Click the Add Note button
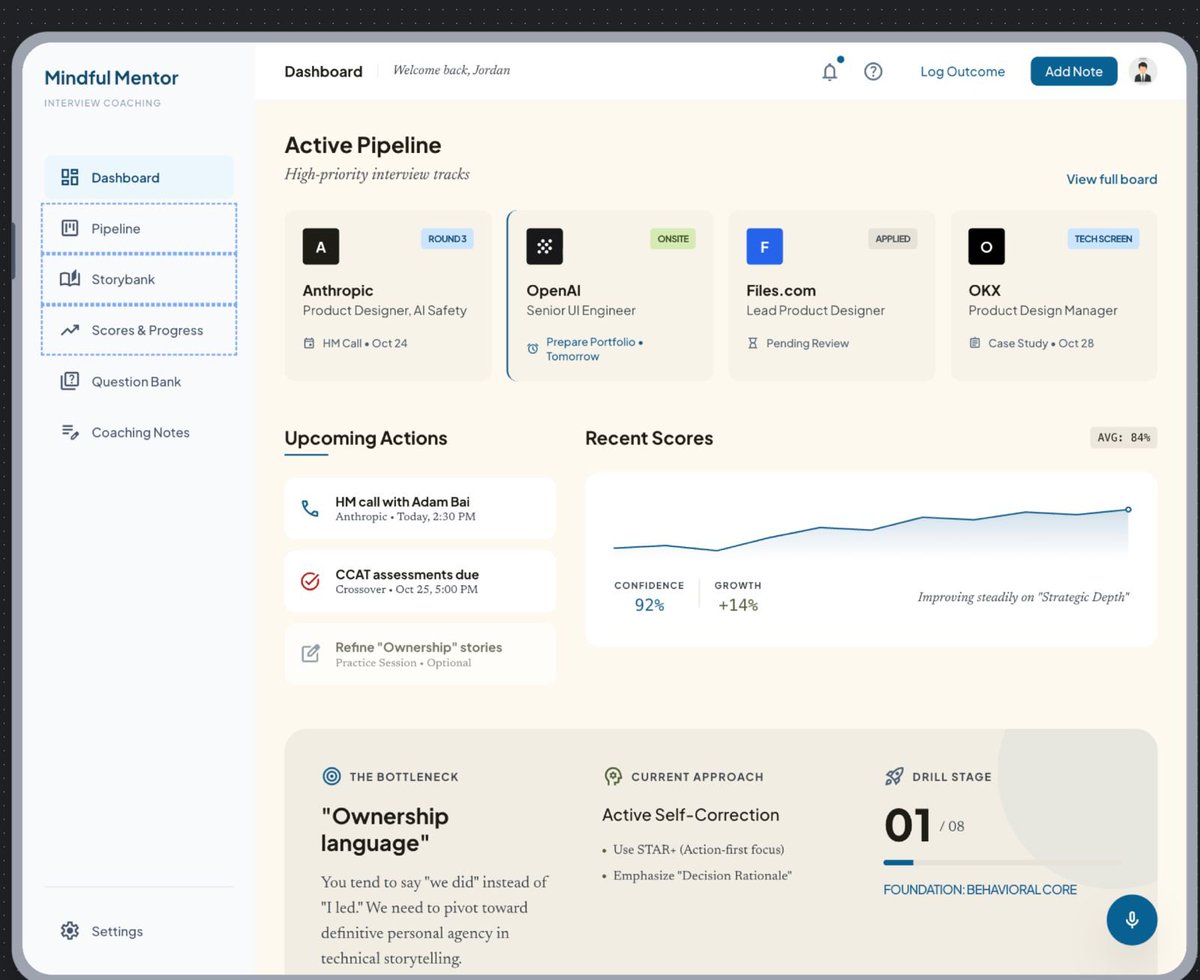The height and width of the screenshot is (980, 1200). pos(1074,71)
